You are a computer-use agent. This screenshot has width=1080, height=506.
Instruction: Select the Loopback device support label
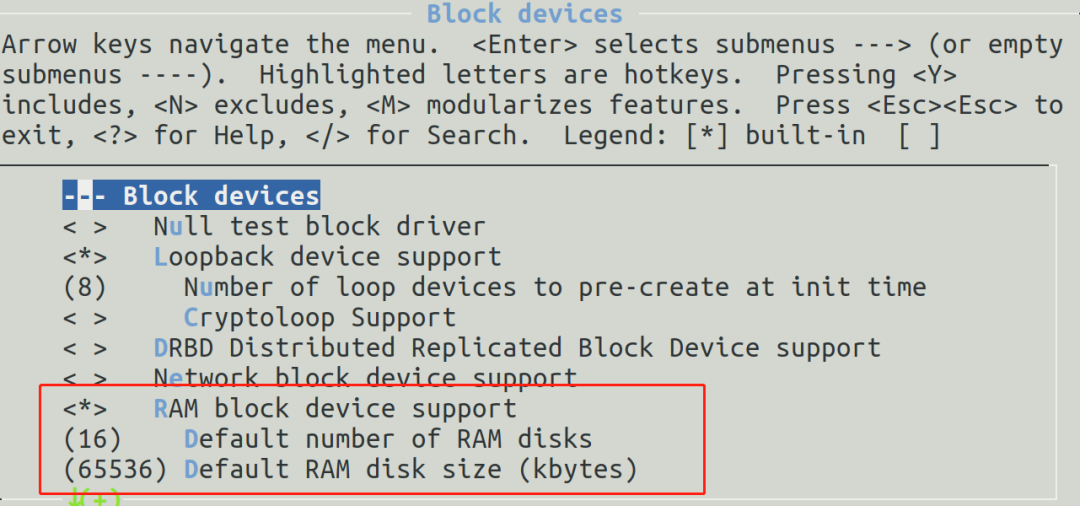click(327, 257)
